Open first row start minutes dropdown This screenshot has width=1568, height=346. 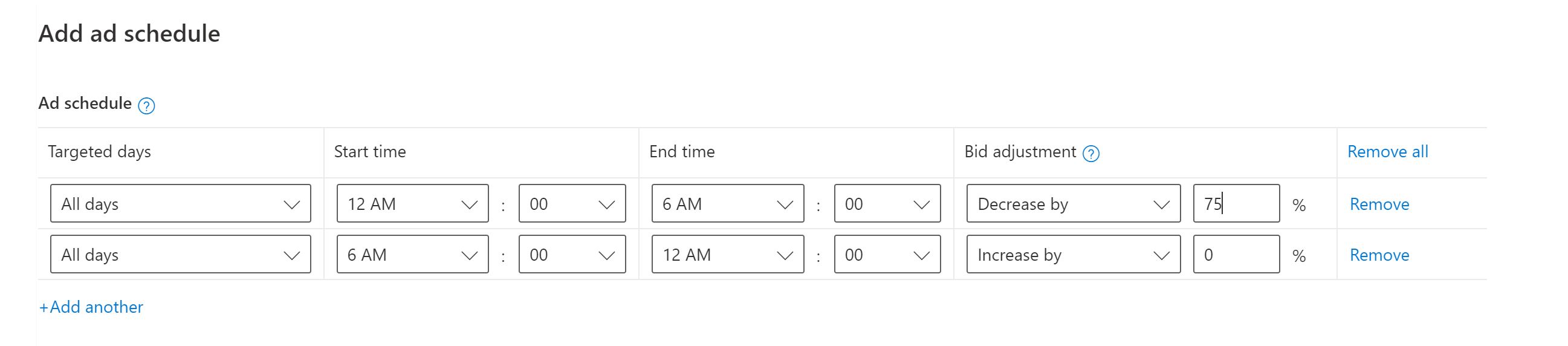[572, 203]
